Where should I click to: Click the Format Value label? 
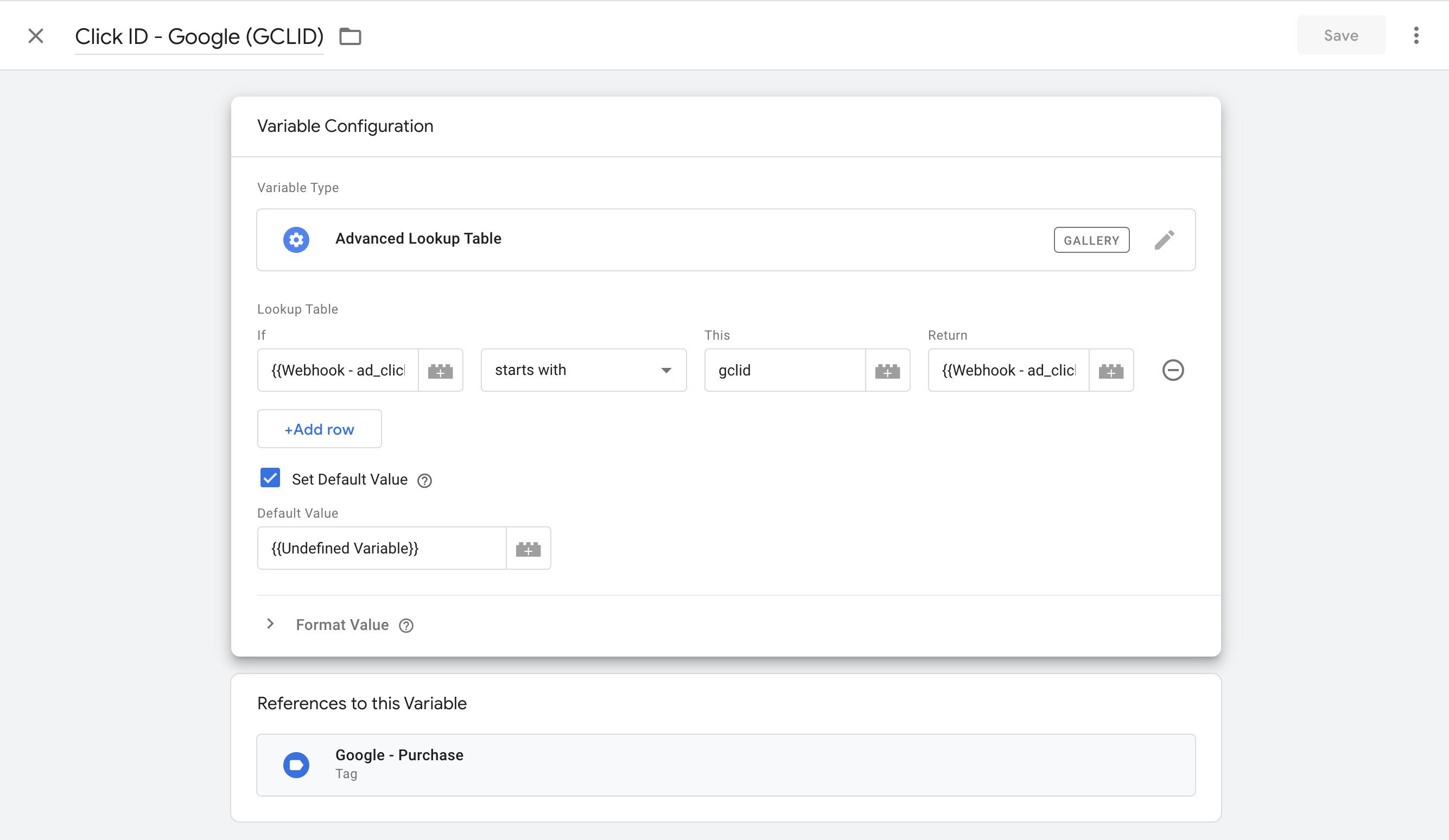[342, 625]
